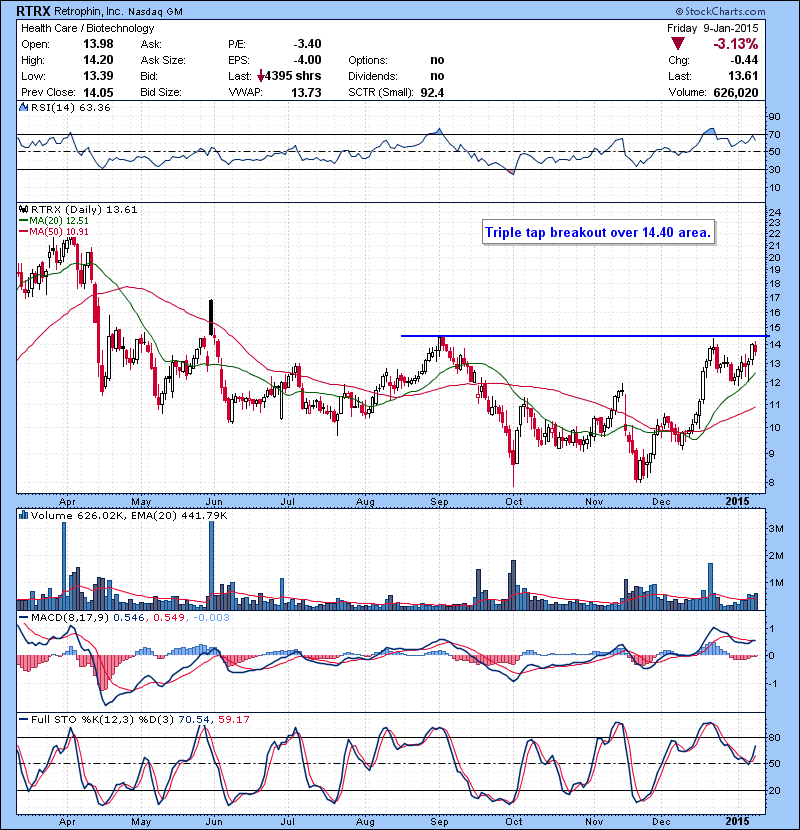The width and height of the screenshot is (800, 830).
Task: Click the Dividends no value
Action: tap(437, 76)
